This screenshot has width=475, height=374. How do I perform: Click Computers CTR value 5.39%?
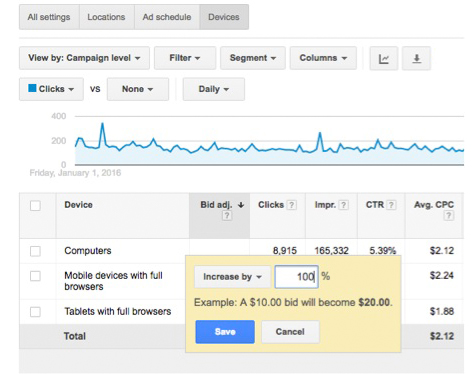(383, 251)
